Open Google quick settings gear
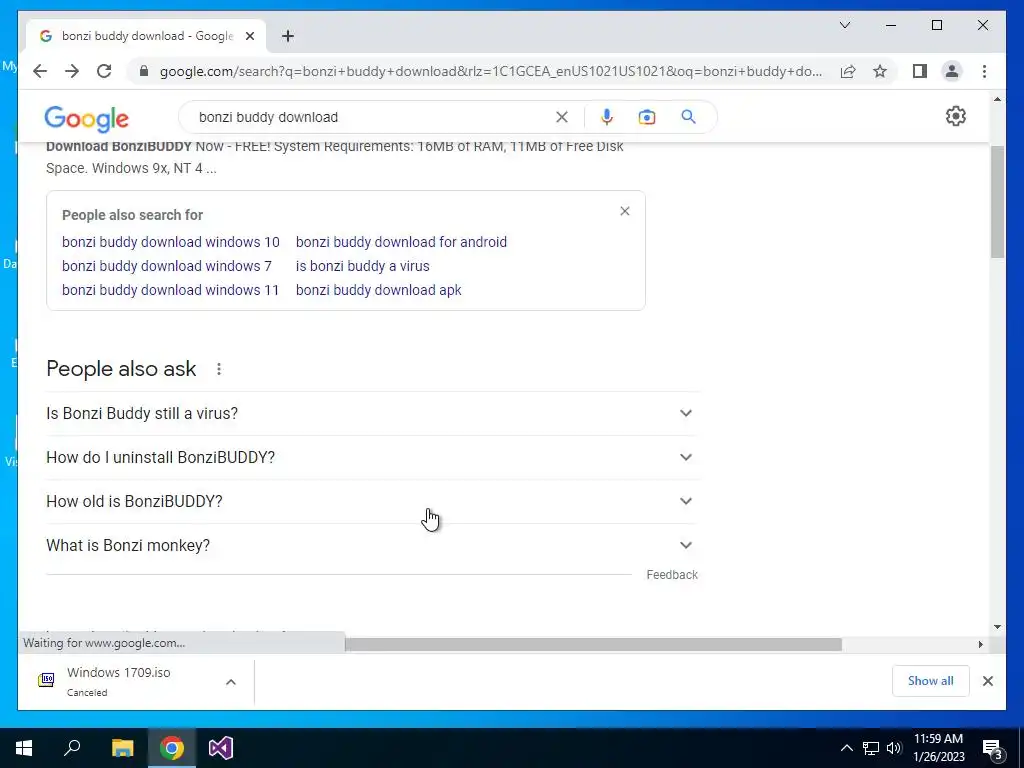The image size is (1024, 768). click(955, 116)
